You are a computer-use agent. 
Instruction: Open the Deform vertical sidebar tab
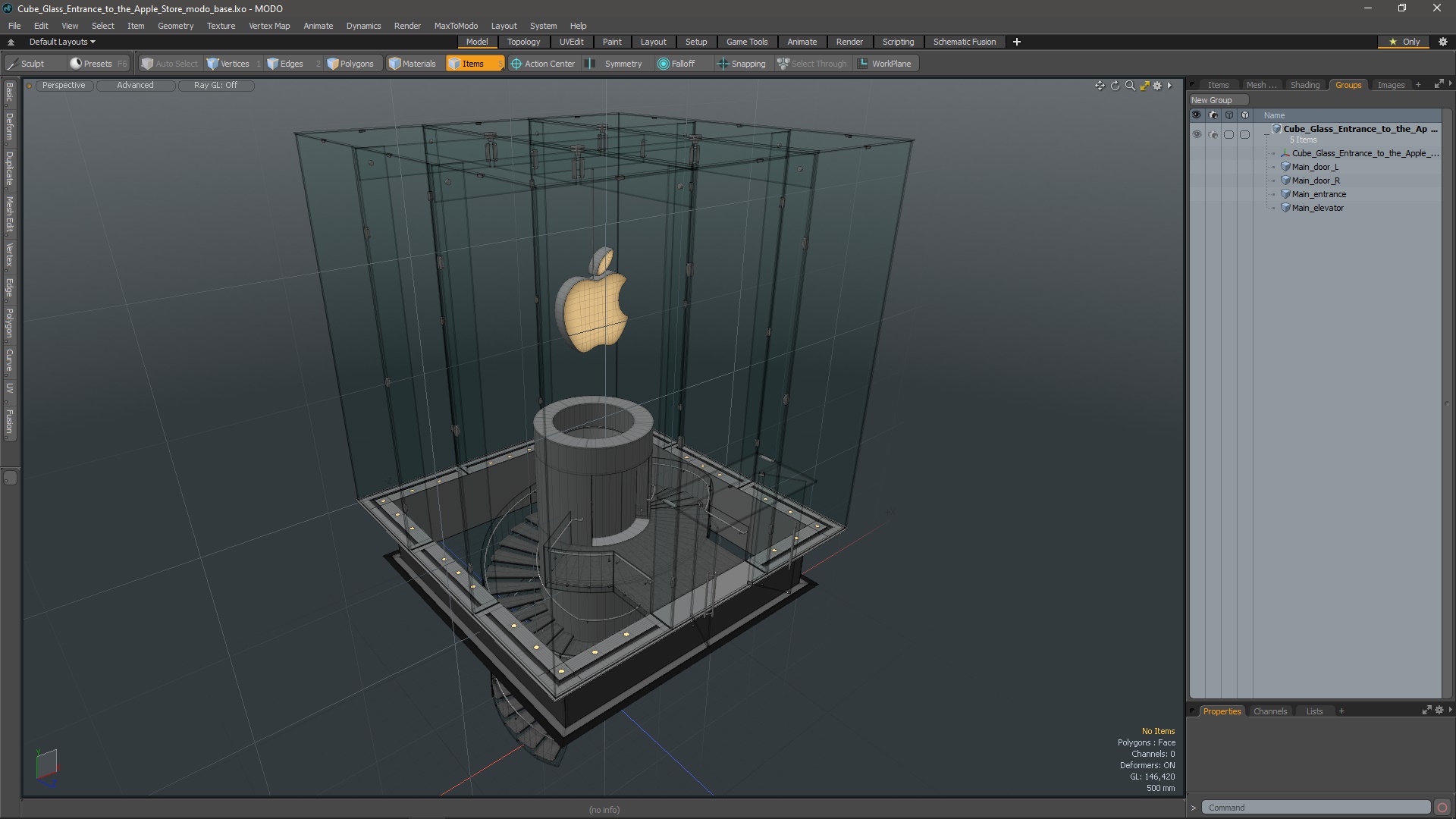tap(9, 127)
